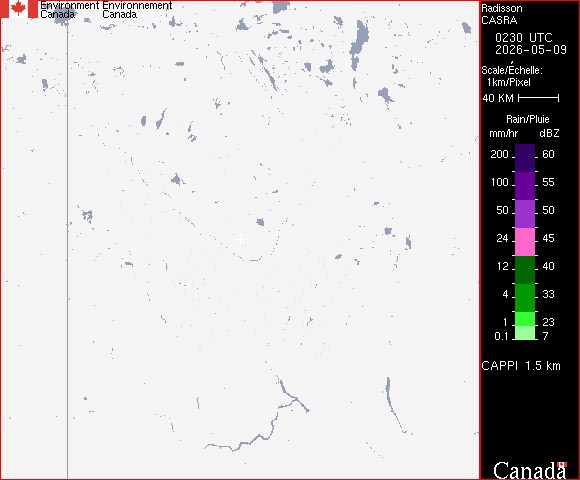Click the large lake at top right
Screen dimensions: 580x480
click(359, 44)
